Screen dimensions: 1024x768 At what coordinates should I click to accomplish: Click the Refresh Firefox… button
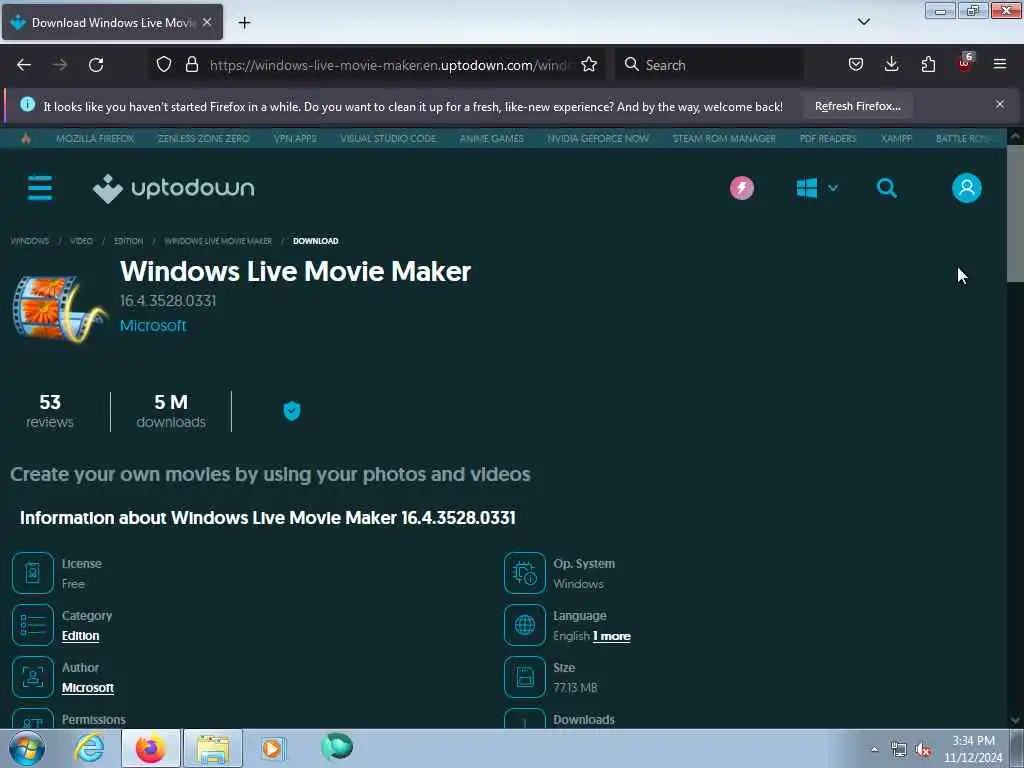(x=857, y=106)
